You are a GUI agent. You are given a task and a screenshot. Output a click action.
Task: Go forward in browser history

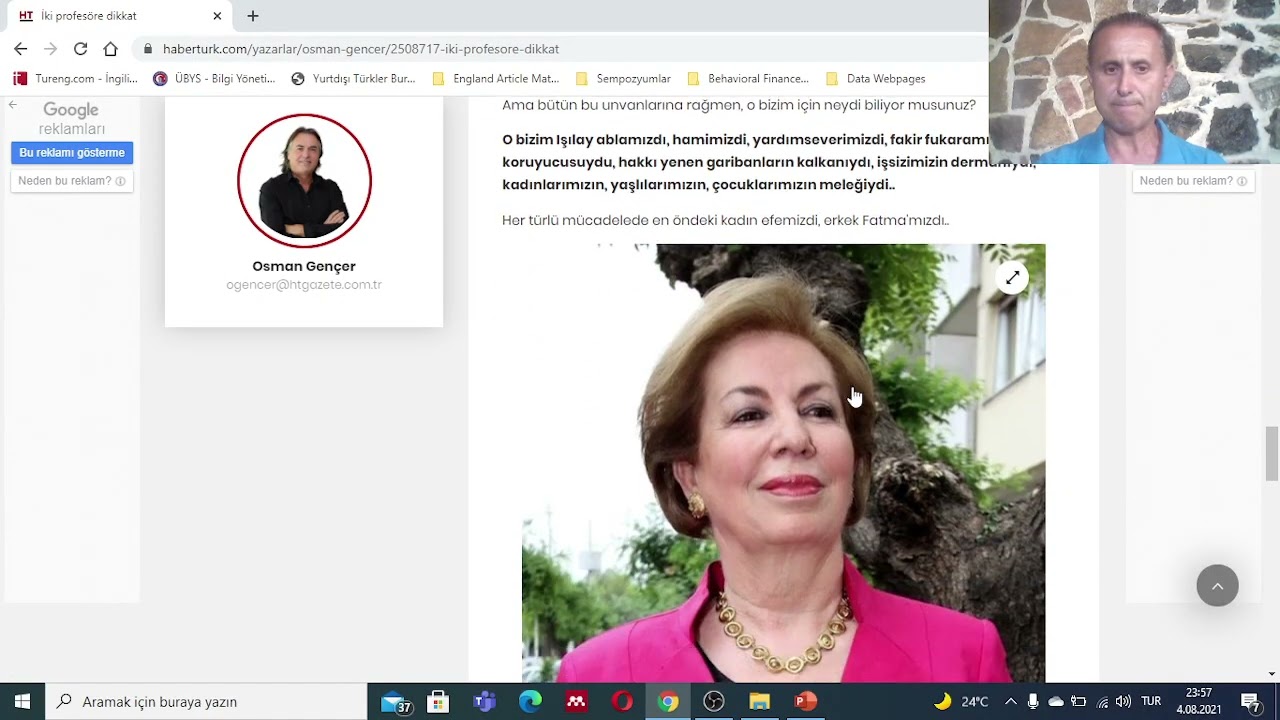pyautogui.click(x=51, y=48)
